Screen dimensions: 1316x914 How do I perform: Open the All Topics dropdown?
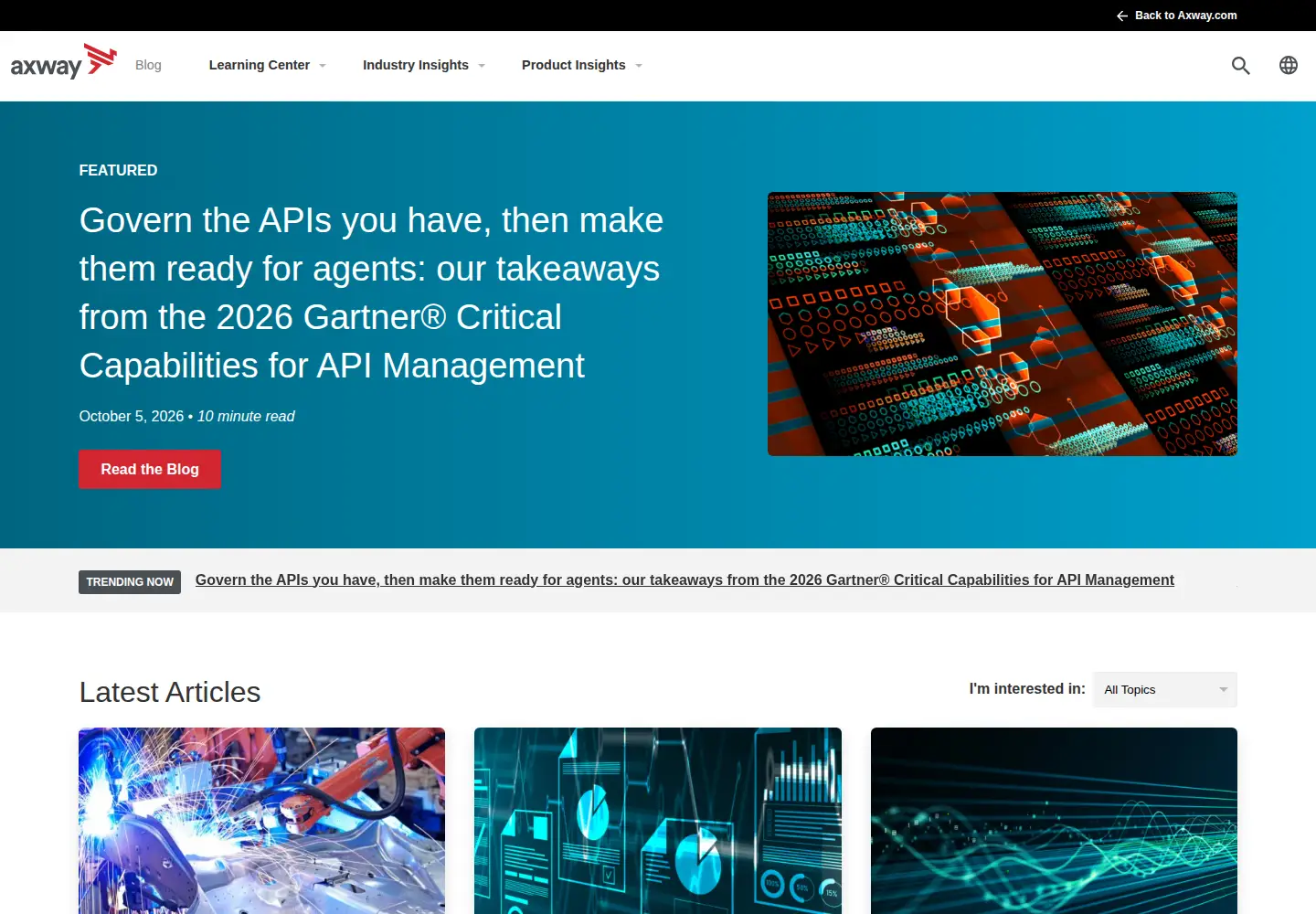coord(1165,690)
